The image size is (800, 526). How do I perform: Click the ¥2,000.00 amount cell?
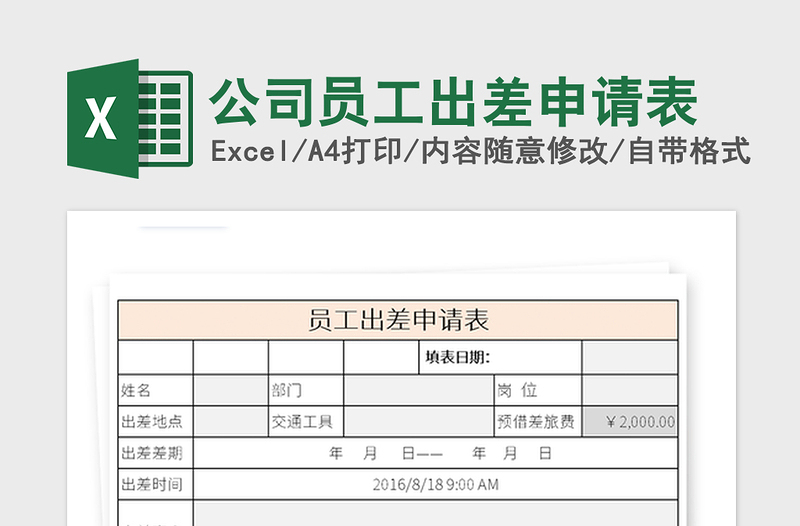tap(630, 422)
